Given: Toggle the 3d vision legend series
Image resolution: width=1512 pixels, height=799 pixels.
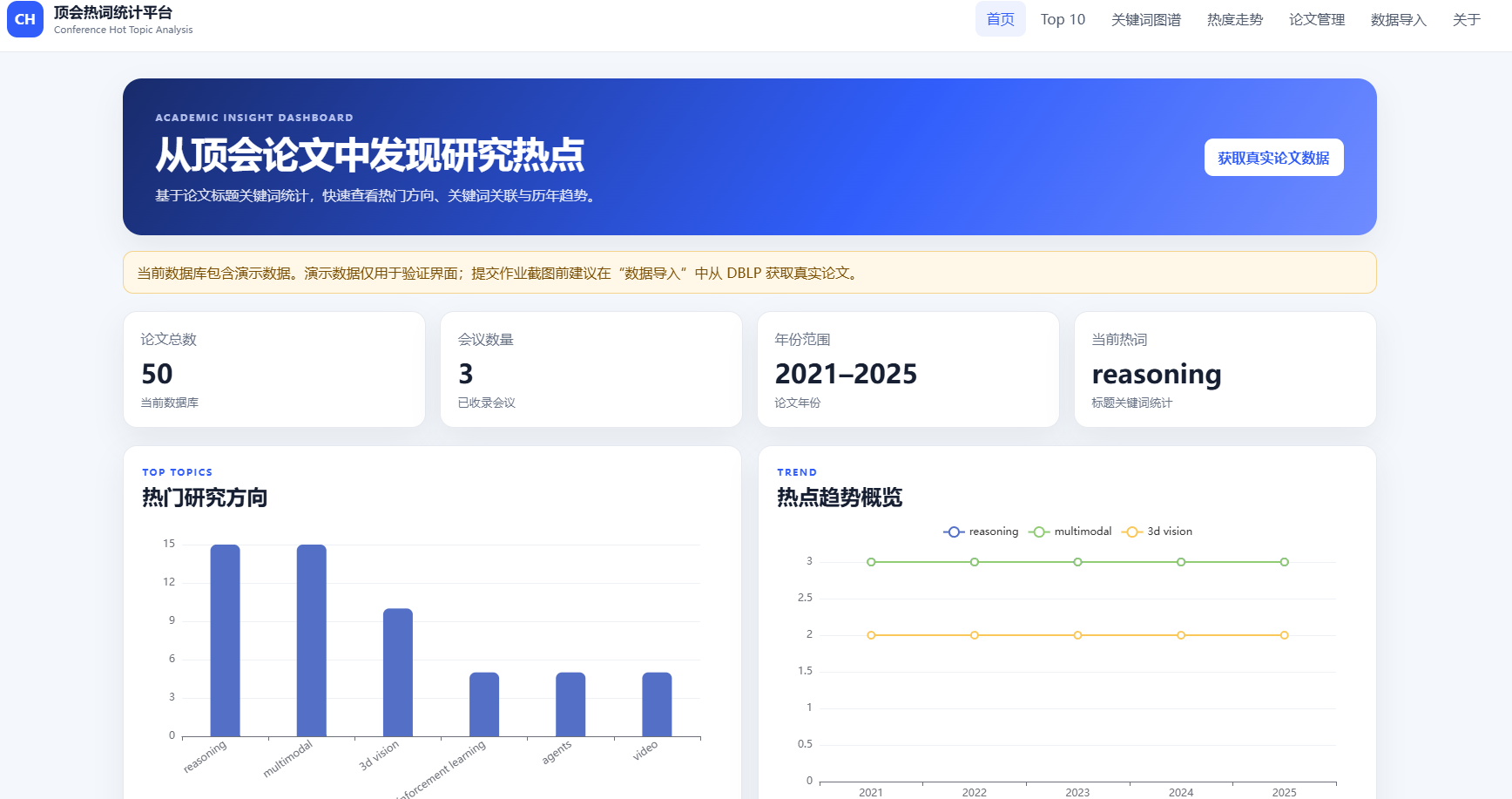Looking at the screenshot, I should pyautogui.click(x=1158, y=532).
